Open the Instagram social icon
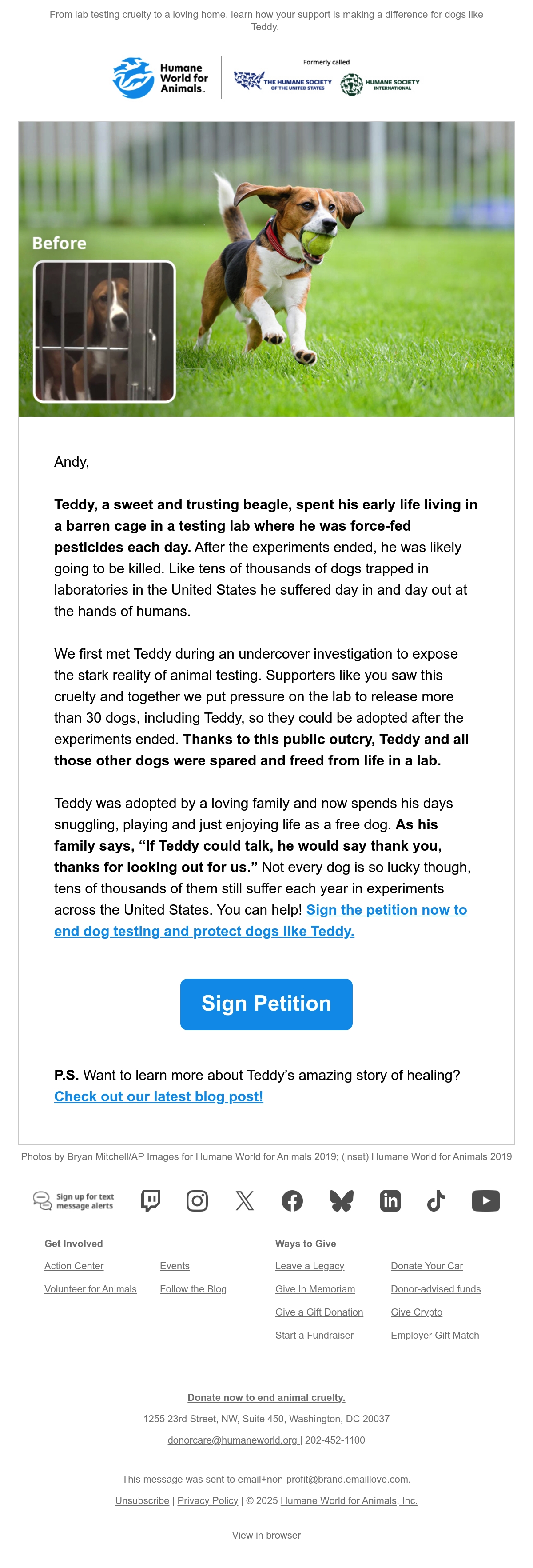533x1568 pixels. coord(197,1200)
